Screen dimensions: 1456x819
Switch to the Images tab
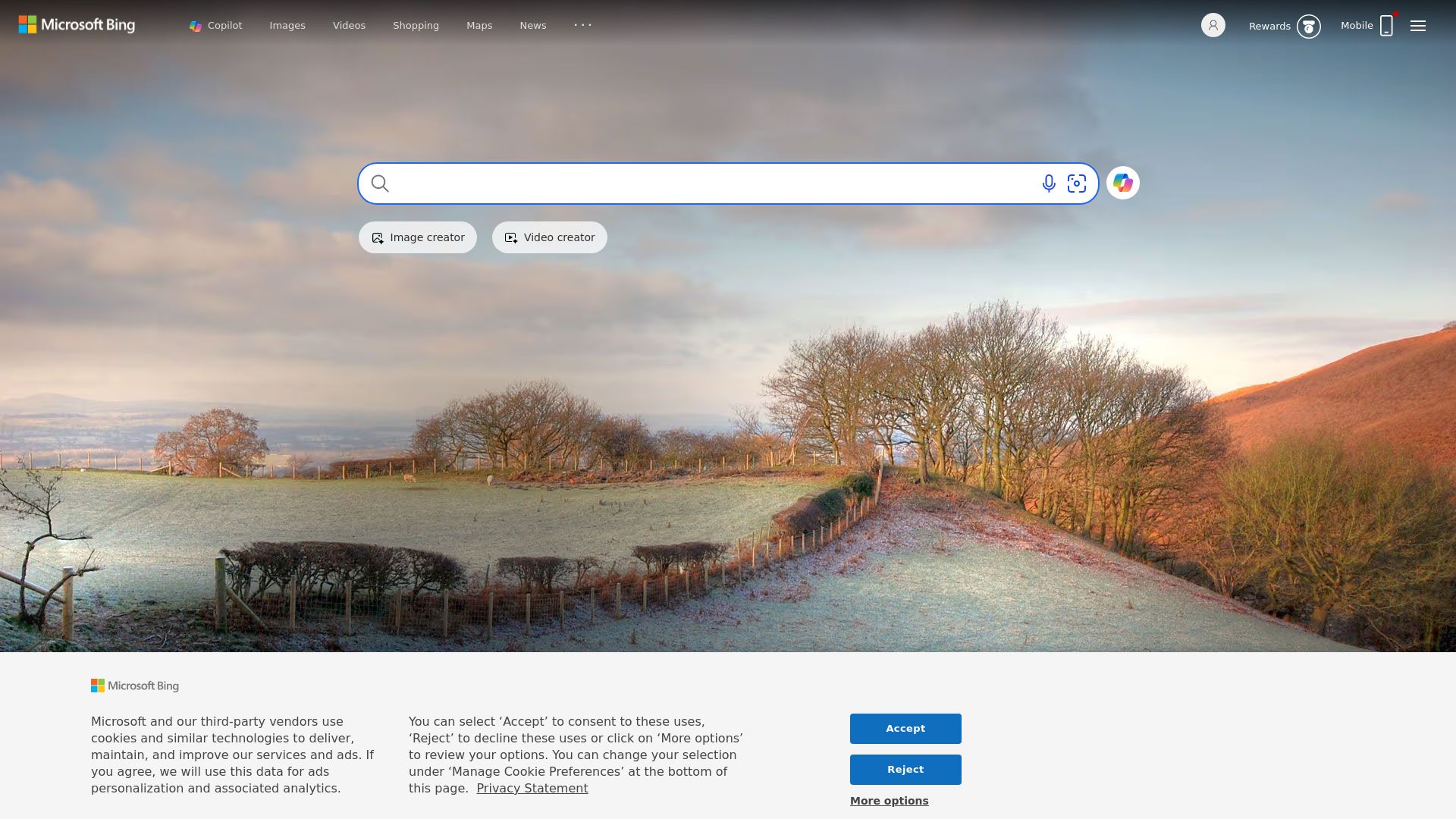(287, 25)
